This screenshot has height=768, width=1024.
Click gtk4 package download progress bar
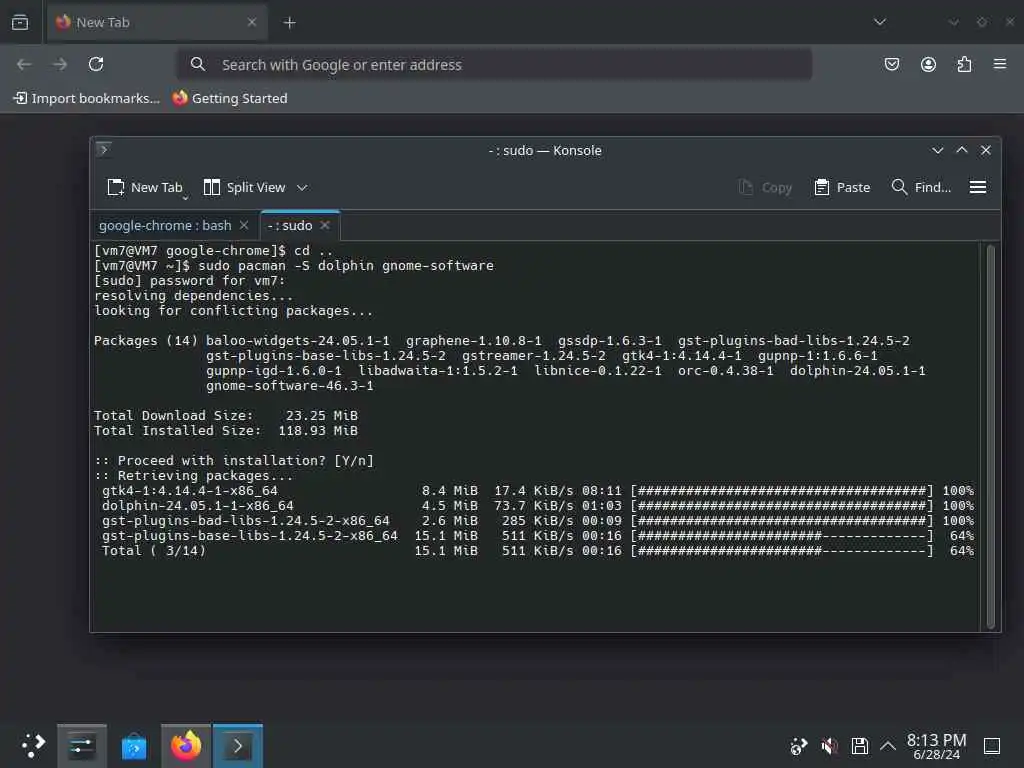tap(782, 490)
